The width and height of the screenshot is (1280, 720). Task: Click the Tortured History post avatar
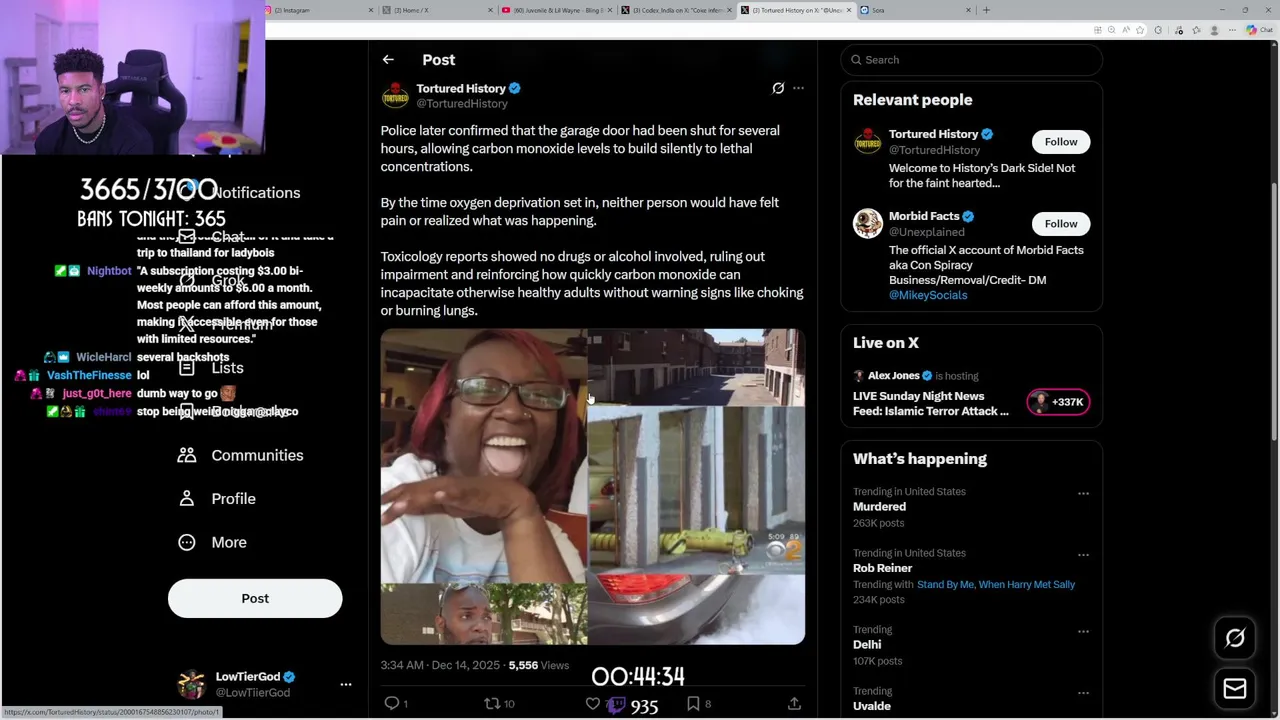coord(395,96)
